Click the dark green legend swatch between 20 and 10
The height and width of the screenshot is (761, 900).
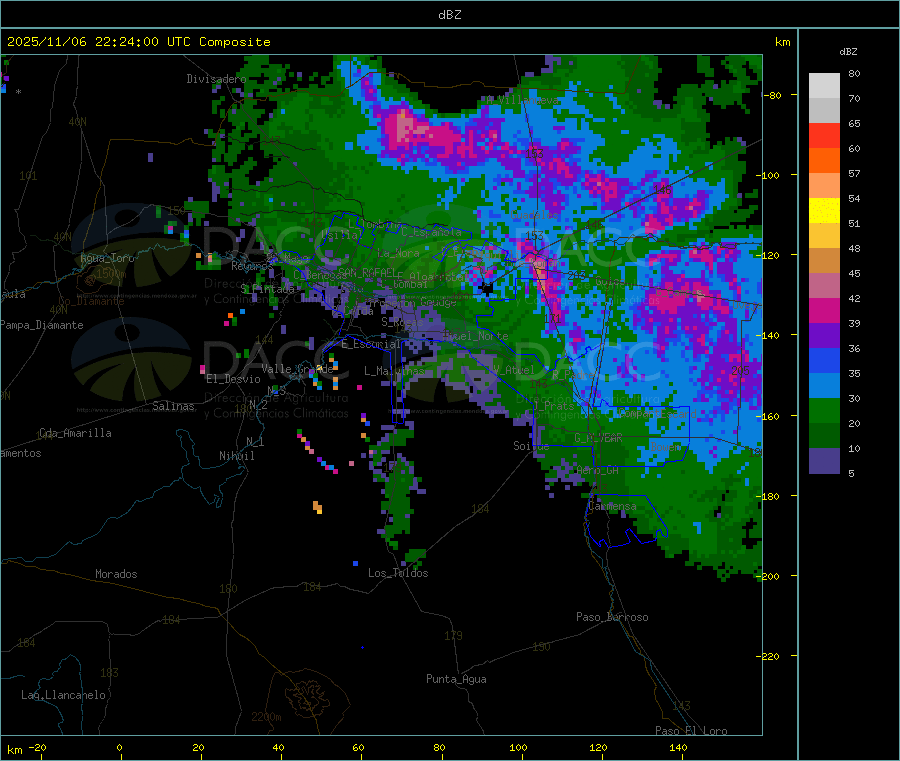click(824, 436)
